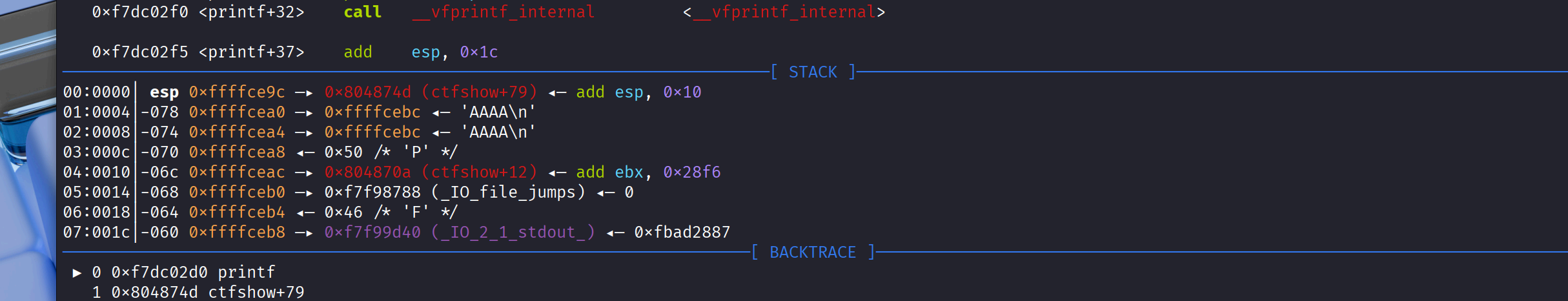This screenshot has height=301, width=1568.
Task: Click backtrace frame 0 printf entry
Action: point(183,272)
